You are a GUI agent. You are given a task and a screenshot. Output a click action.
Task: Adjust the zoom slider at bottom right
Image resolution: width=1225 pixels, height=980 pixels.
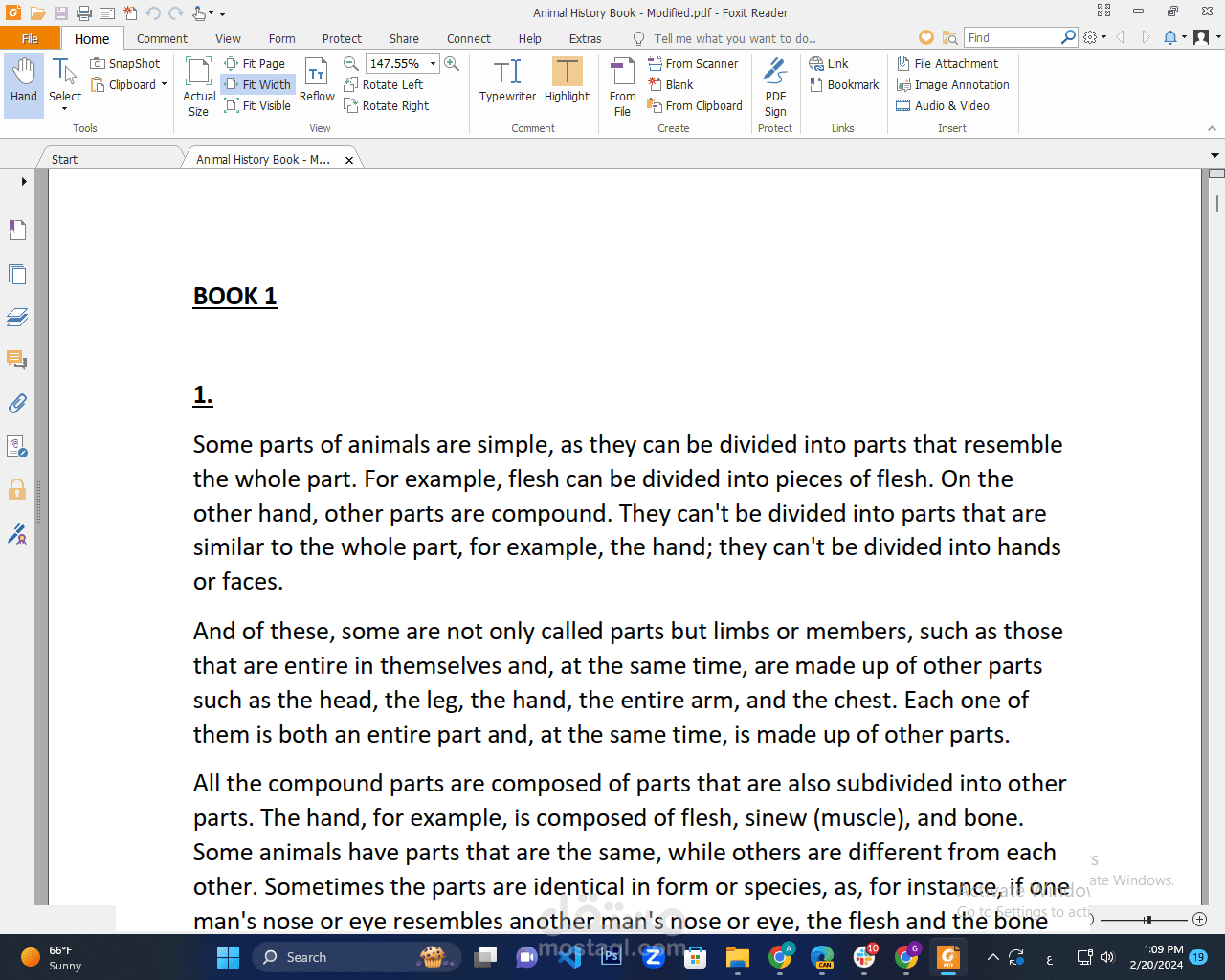coord(1147,920)
